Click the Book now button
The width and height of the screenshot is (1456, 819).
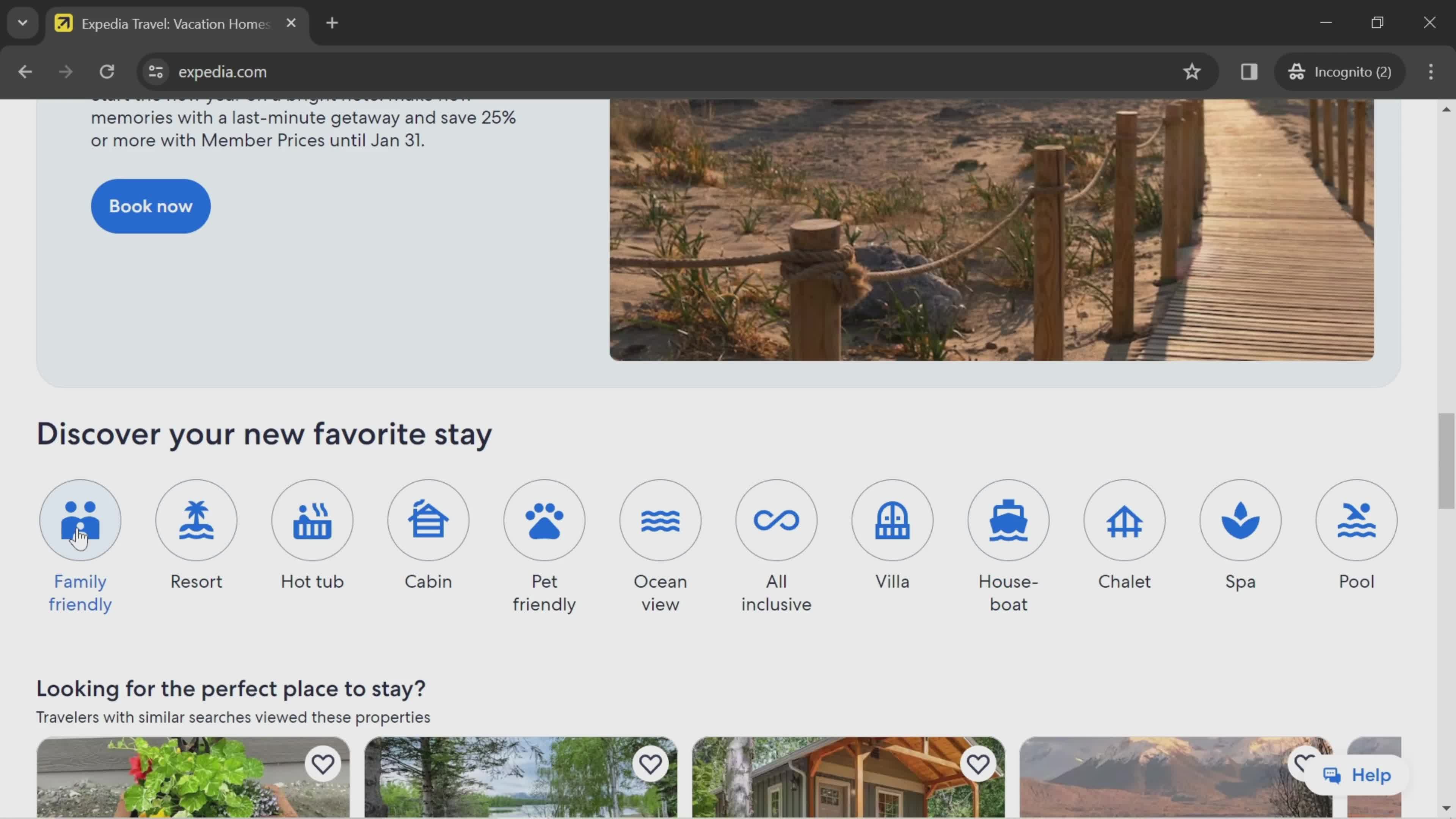point(151,206)
